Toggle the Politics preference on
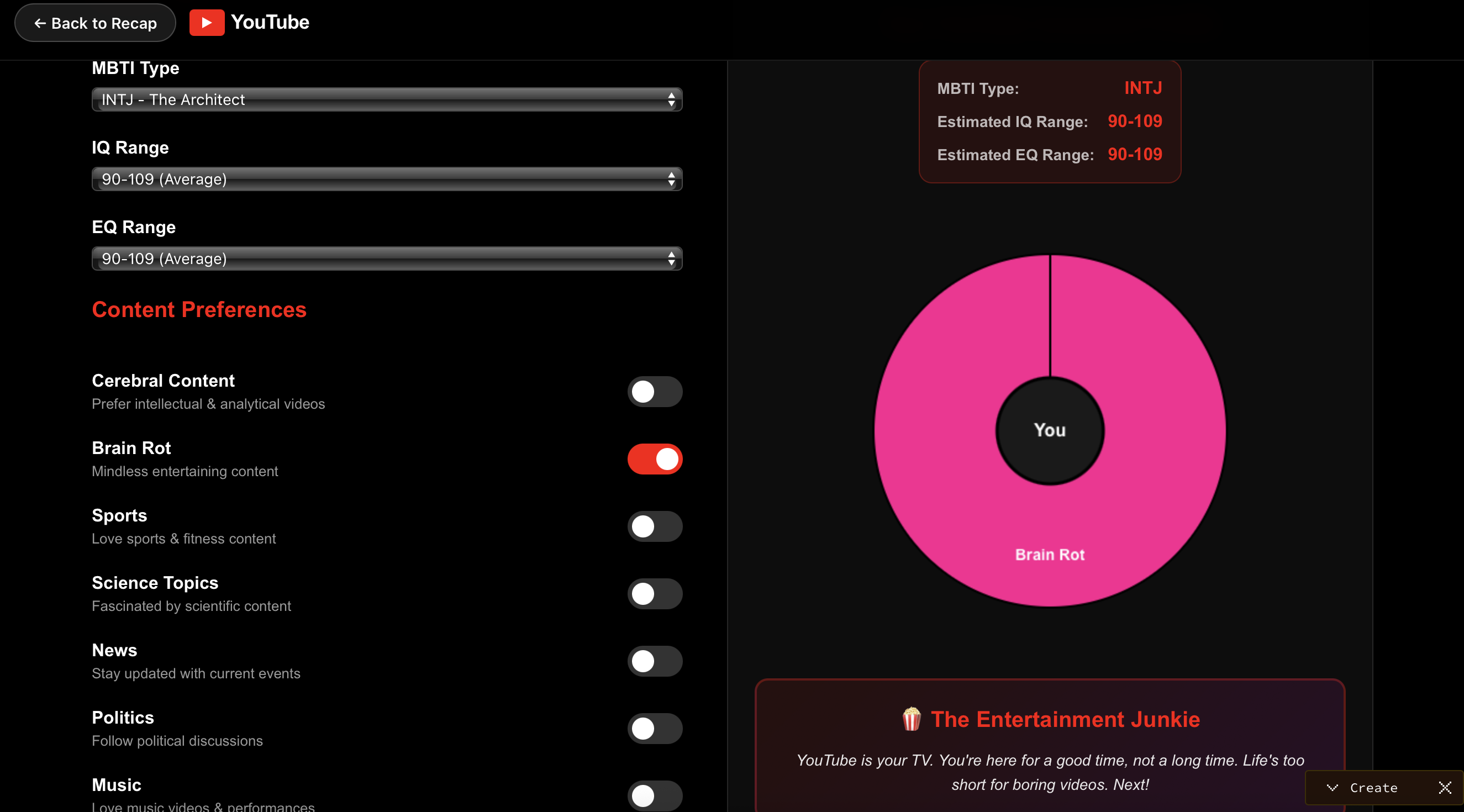The height and width of the screenshot is (812, 1464). click(655, 729)
